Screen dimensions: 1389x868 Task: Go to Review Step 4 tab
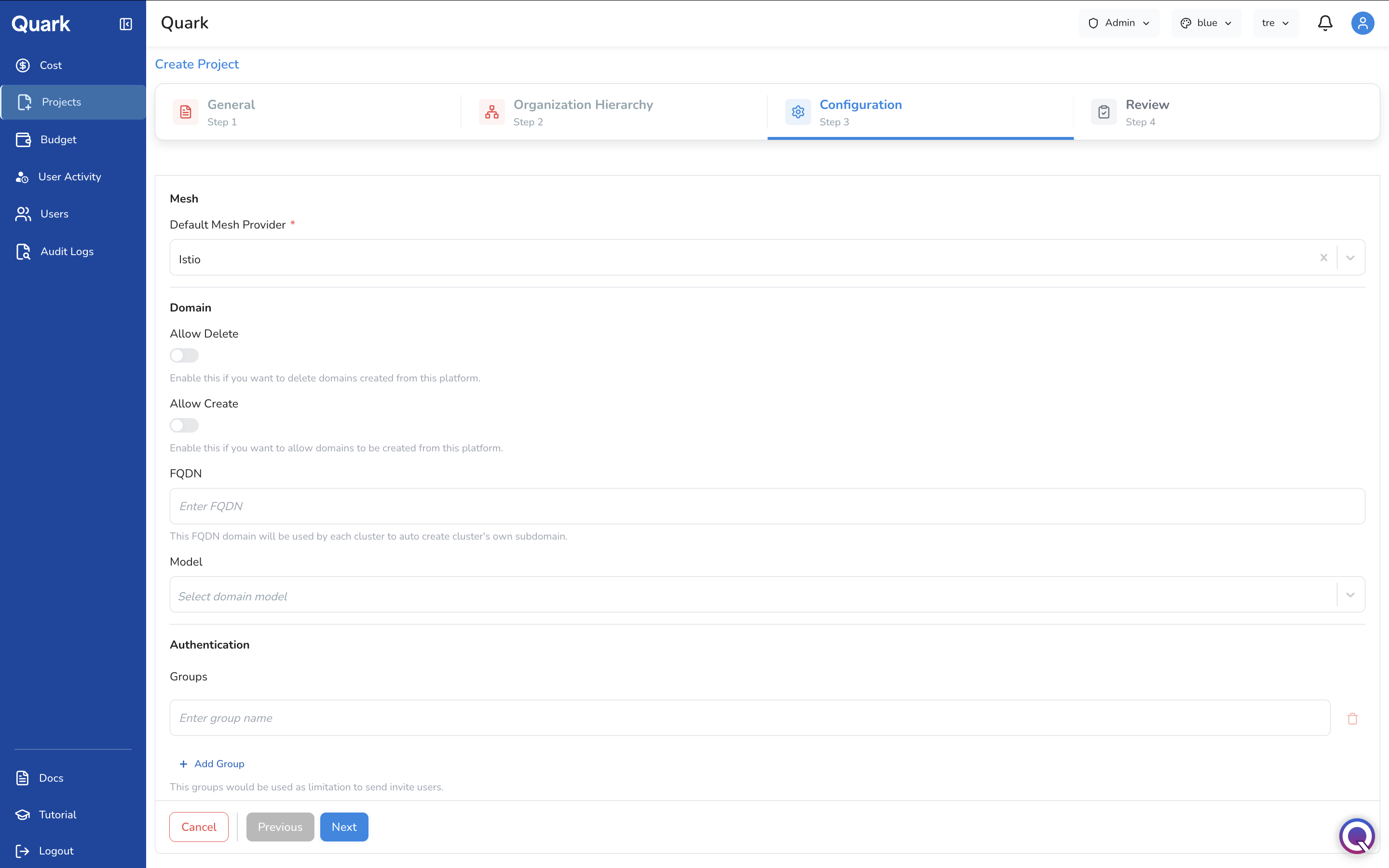point(1226,112)
